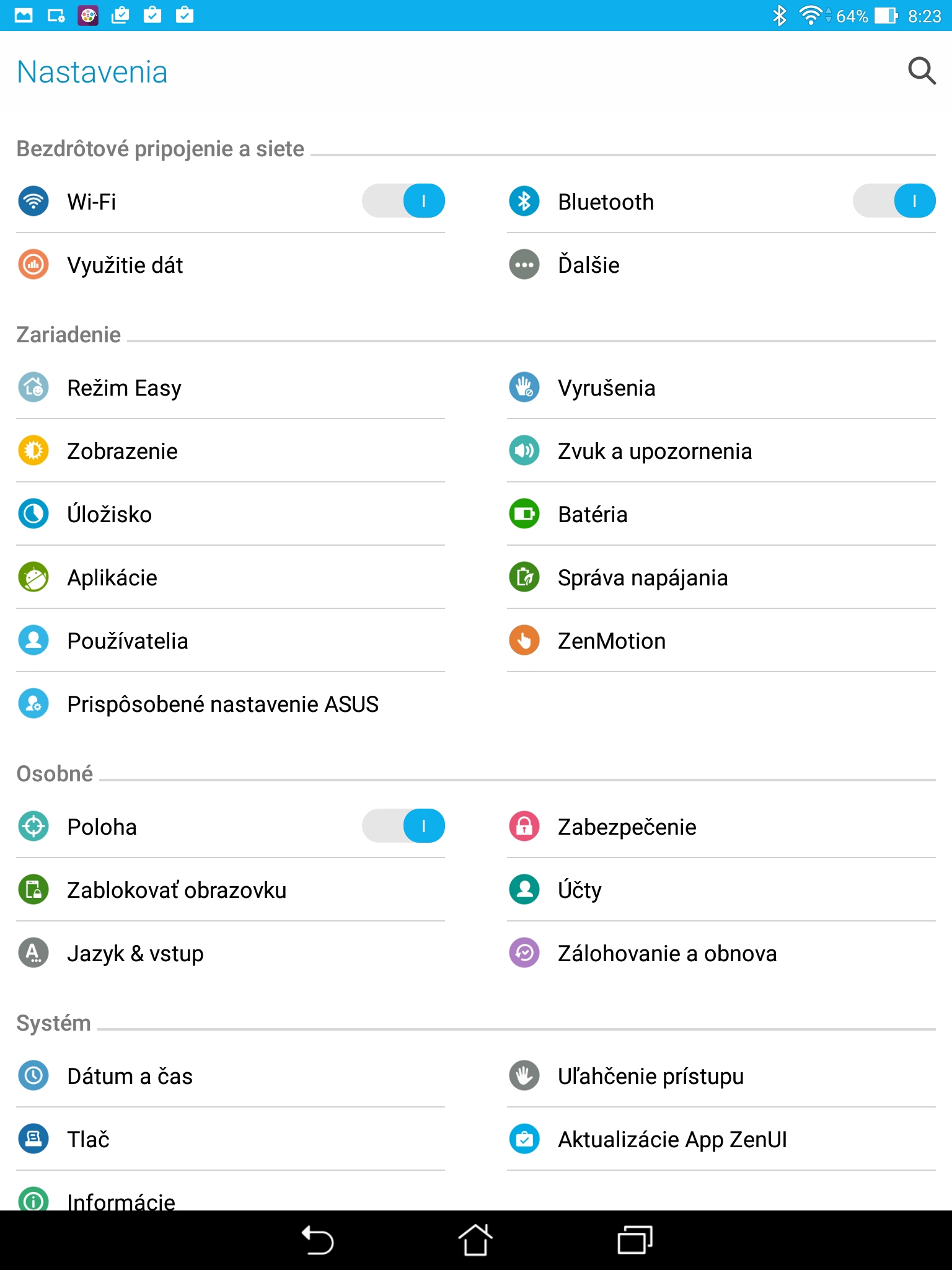Tap the search magnifier icon
Viewport: 952px width, 1270px height.
(922, 71)
